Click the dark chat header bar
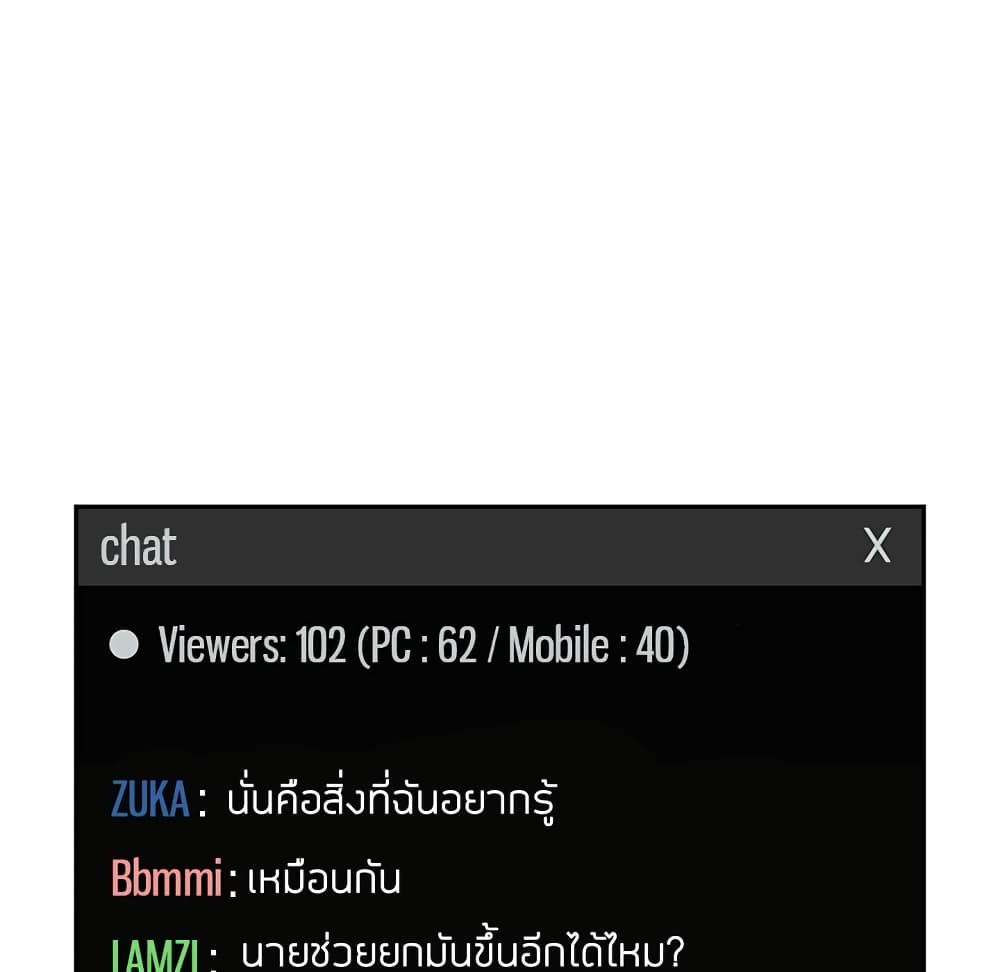The width and height of the screenshot is (1000, 972). [x=500, y=547]
